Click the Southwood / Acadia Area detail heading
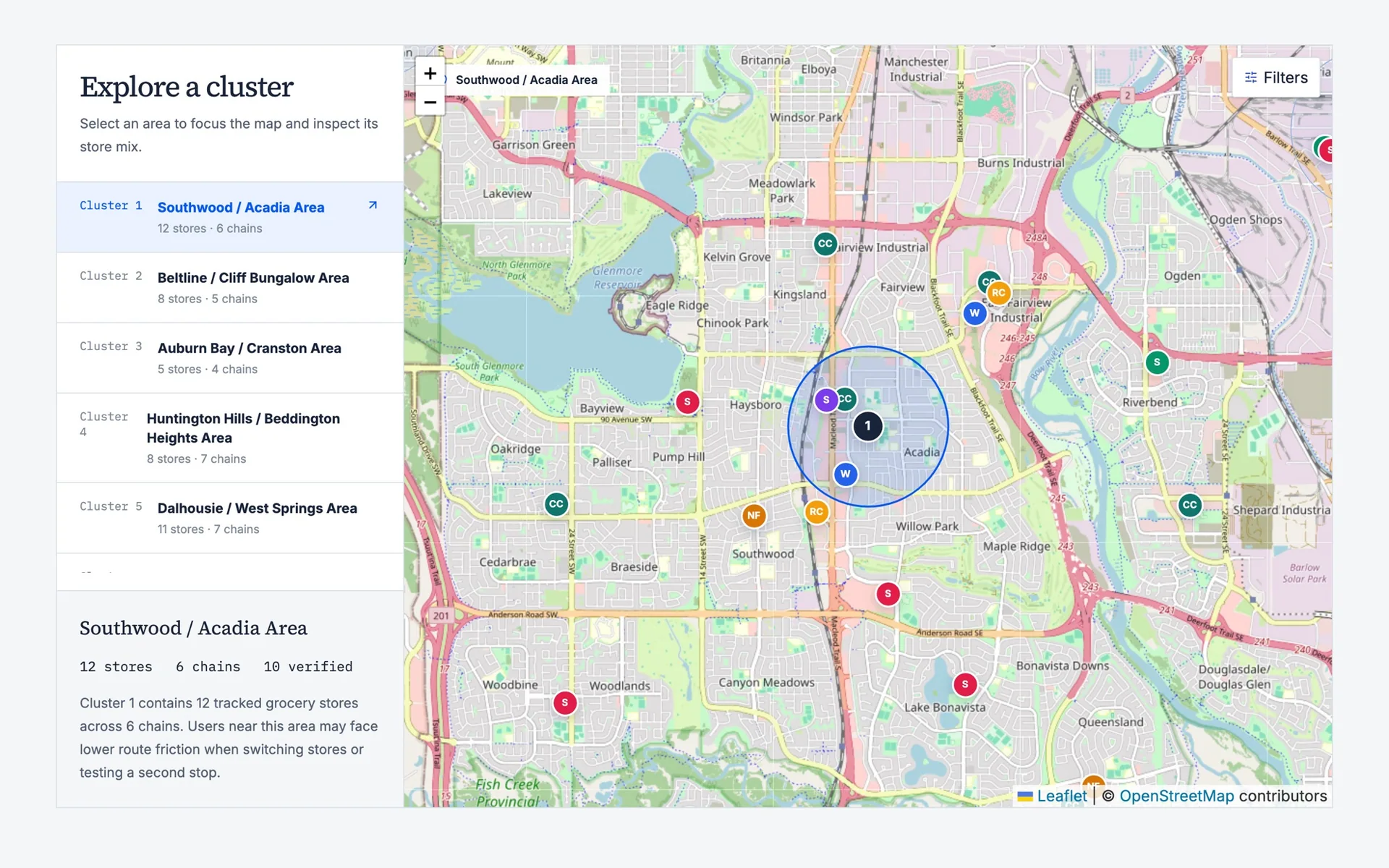Screen dimensions: 1389x868 click(x=193, y=628)
